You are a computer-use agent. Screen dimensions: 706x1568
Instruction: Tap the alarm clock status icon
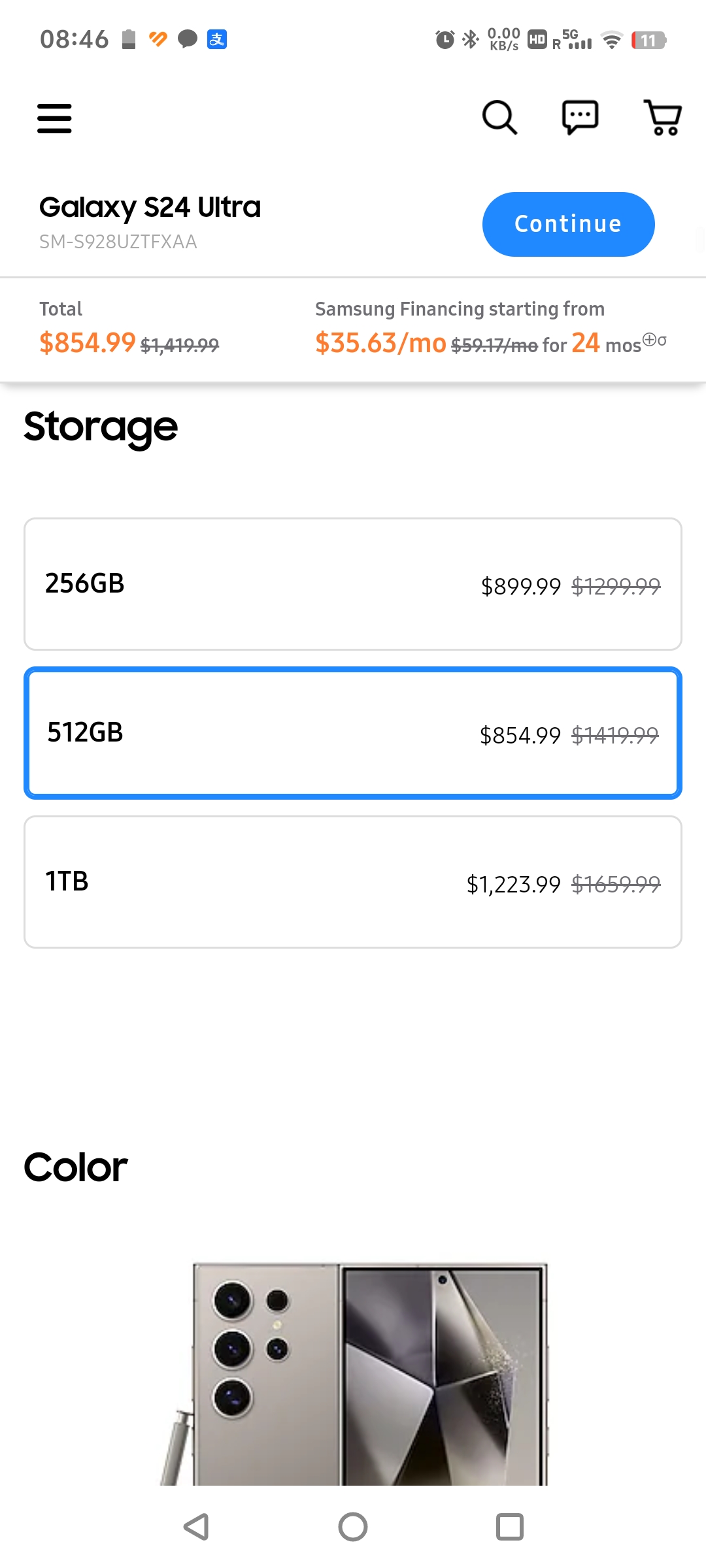pyautogui.click(x=445, y=40)
